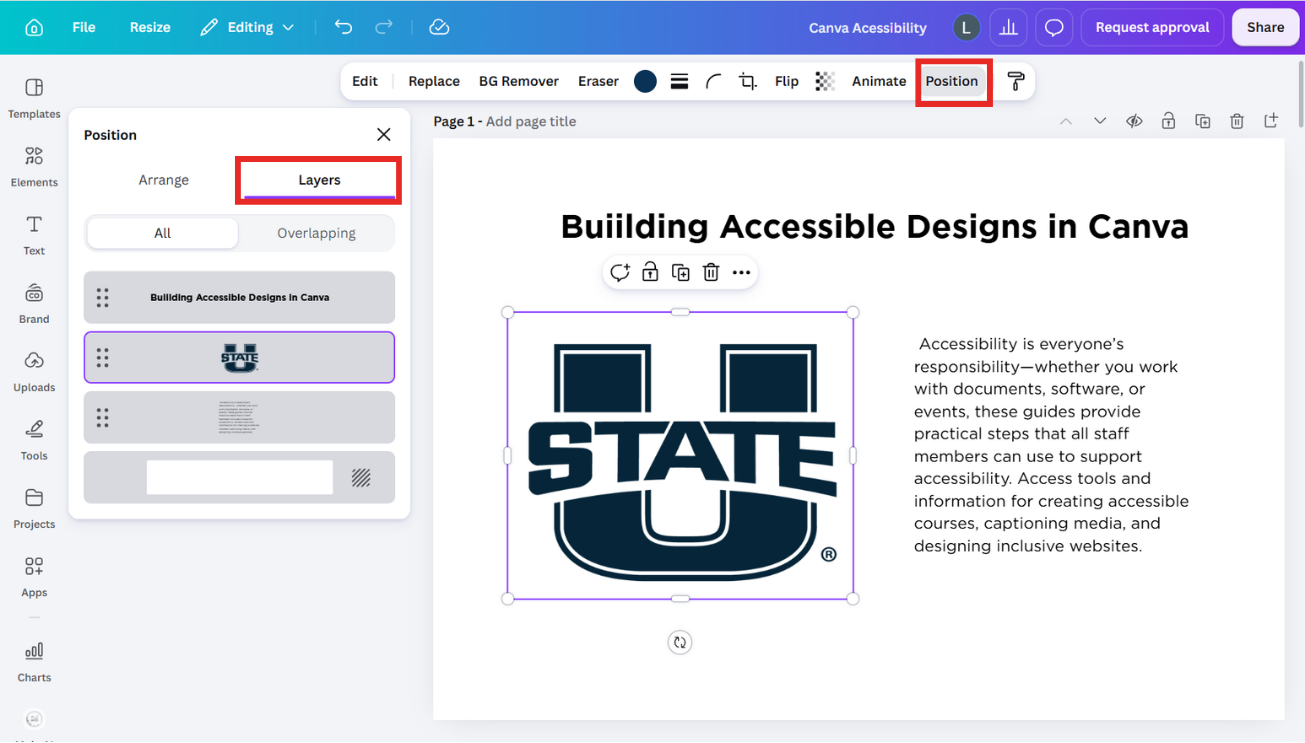Screen dimensions: 1305x743
Task: Duplicate image in floating toolbar
Action: click(x=681, y=272)
